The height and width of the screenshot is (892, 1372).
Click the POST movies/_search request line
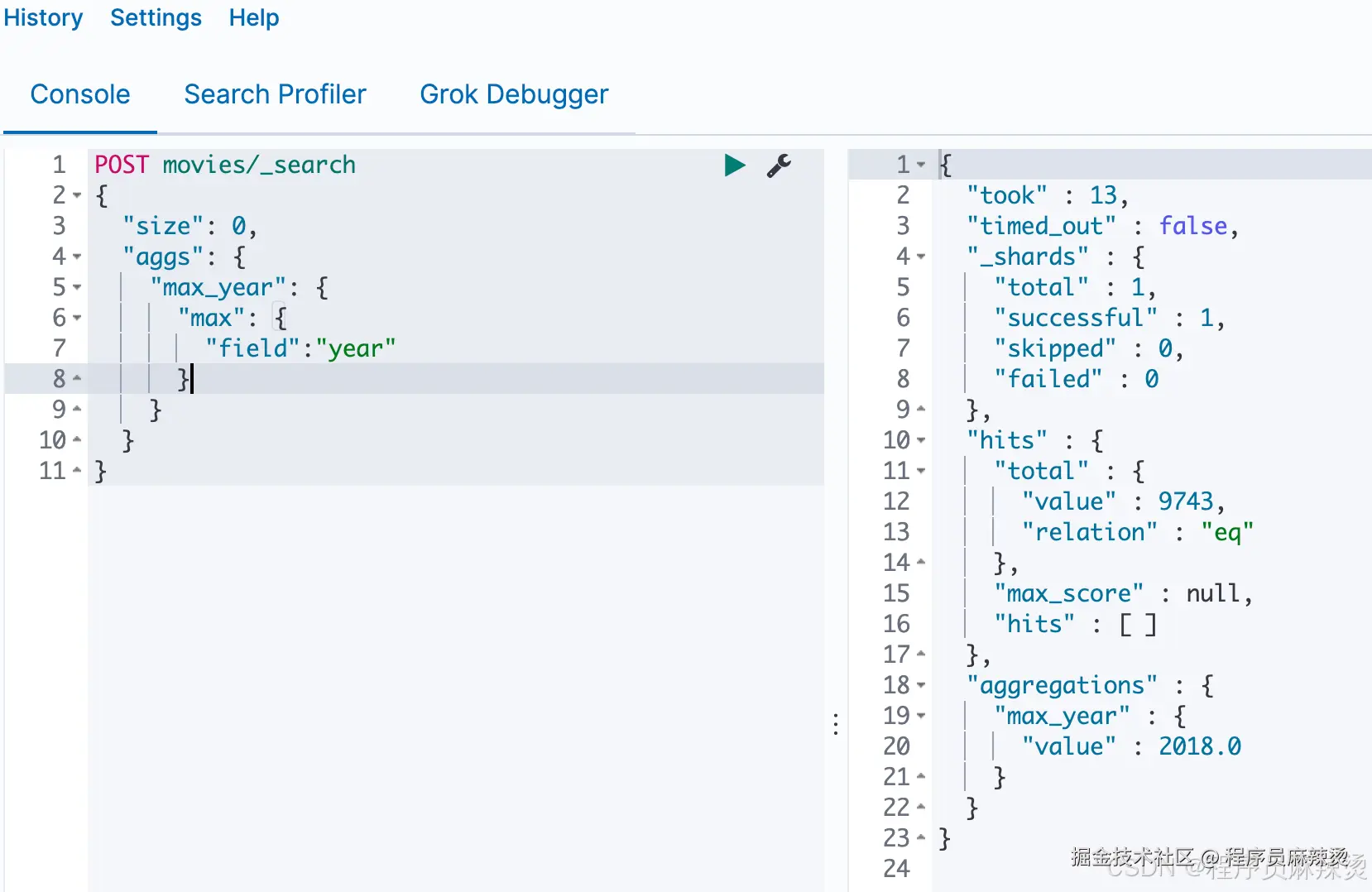click(x=225, y=165)
